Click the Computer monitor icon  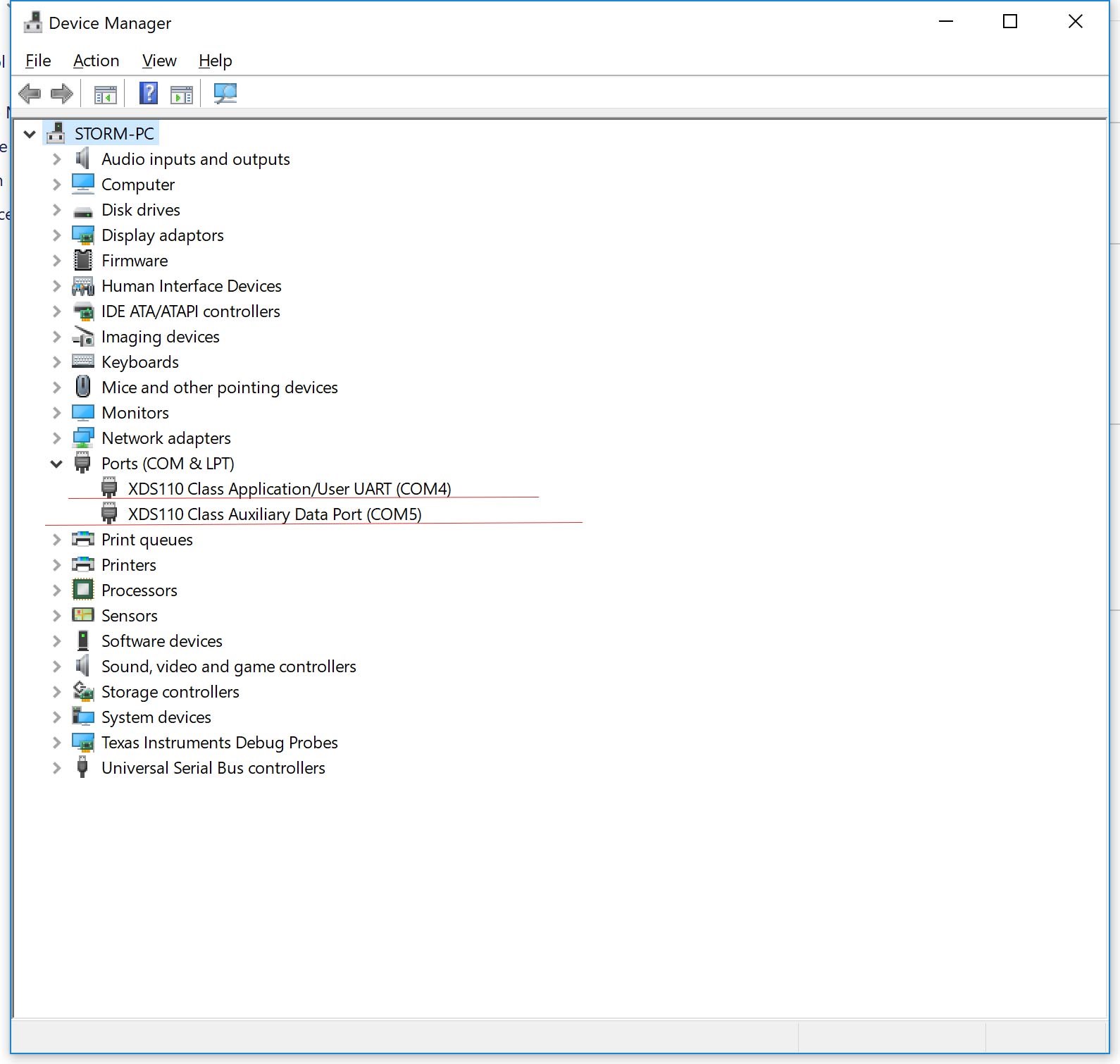click(83, 184)
